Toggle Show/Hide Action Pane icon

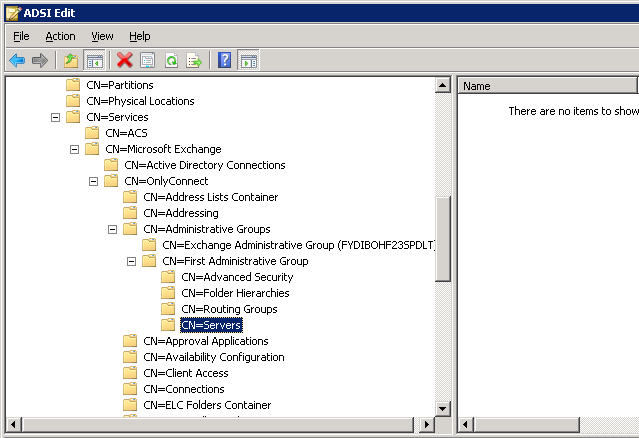249,61
